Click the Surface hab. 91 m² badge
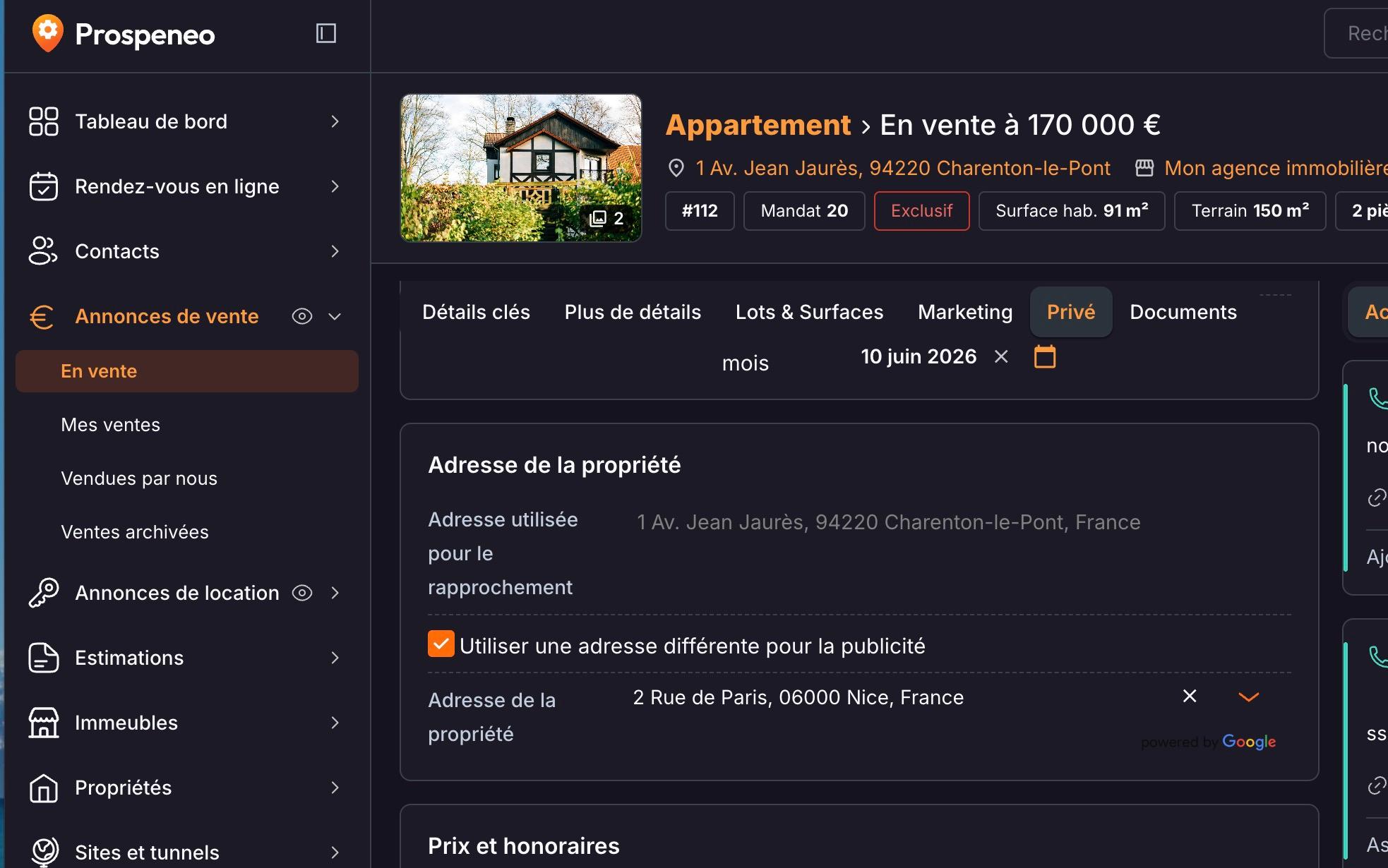The image size is (1388, 868). tap(1072, 211)
